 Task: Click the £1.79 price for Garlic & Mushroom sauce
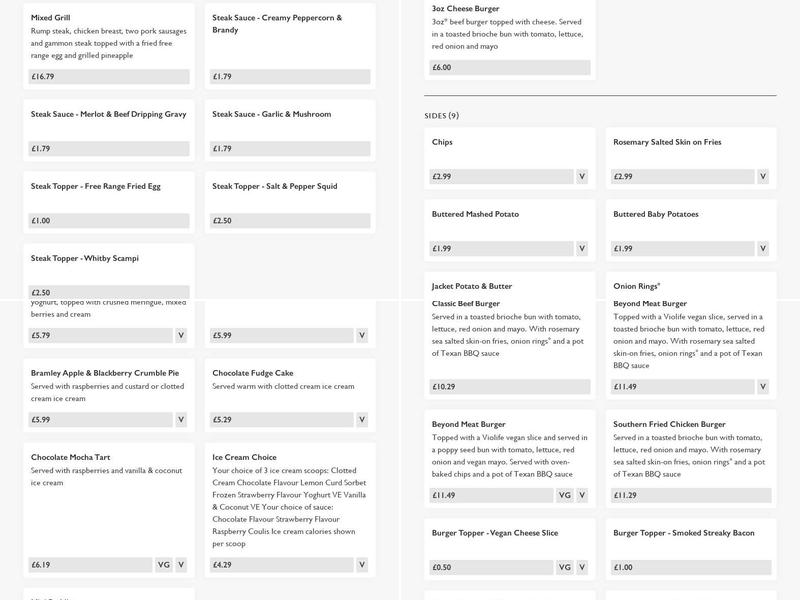coord(290,148)
